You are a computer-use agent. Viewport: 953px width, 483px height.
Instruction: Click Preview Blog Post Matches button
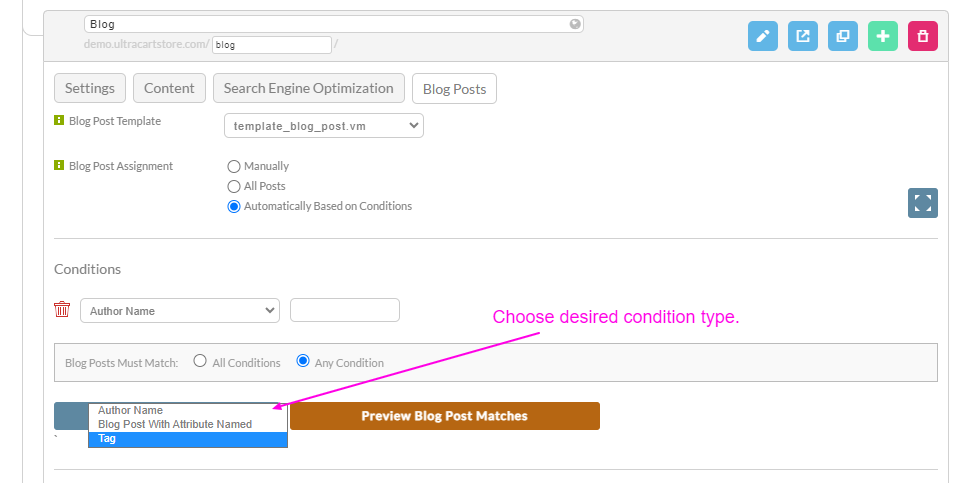(x=445, y=416)
